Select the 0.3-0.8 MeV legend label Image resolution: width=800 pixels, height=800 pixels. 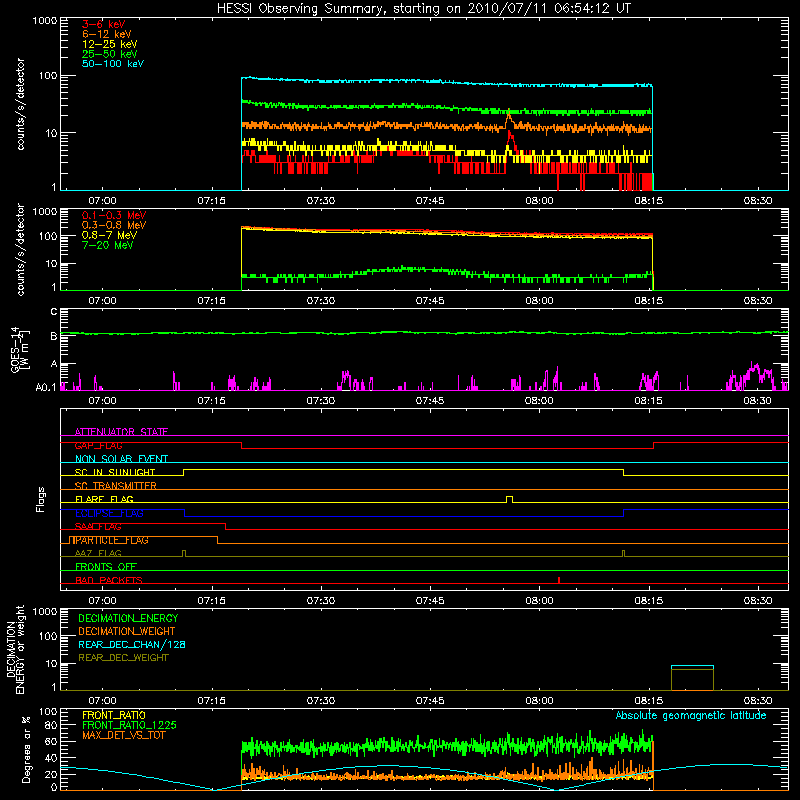(x=114, y=225)
